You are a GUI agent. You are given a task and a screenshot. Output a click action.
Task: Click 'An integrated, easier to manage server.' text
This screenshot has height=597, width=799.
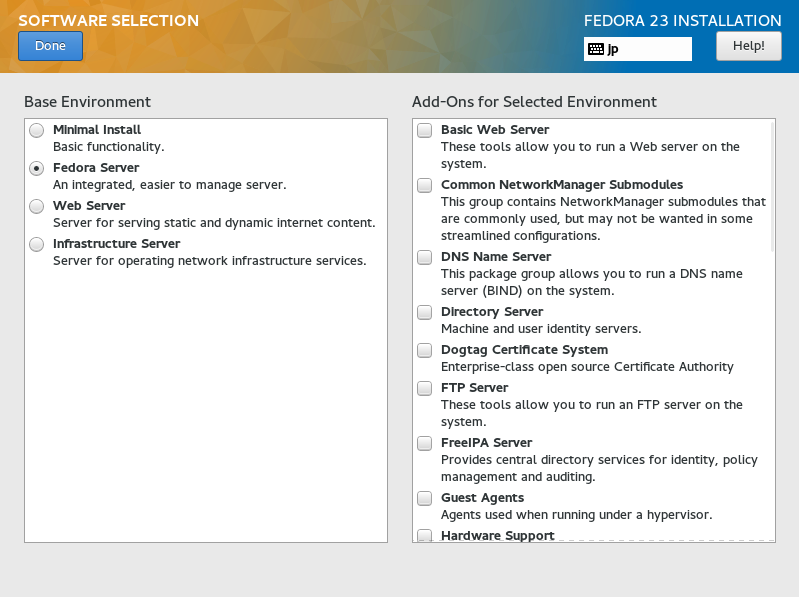pos(170,185)
